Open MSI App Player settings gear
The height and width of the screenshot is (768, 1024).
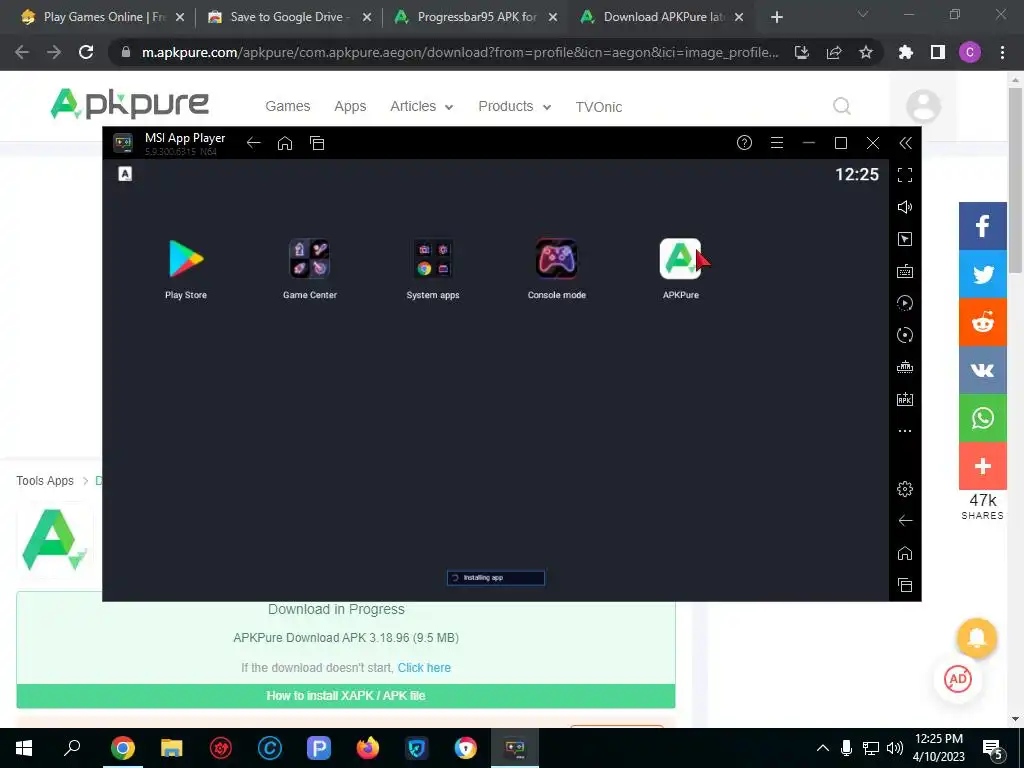point(905,488)
